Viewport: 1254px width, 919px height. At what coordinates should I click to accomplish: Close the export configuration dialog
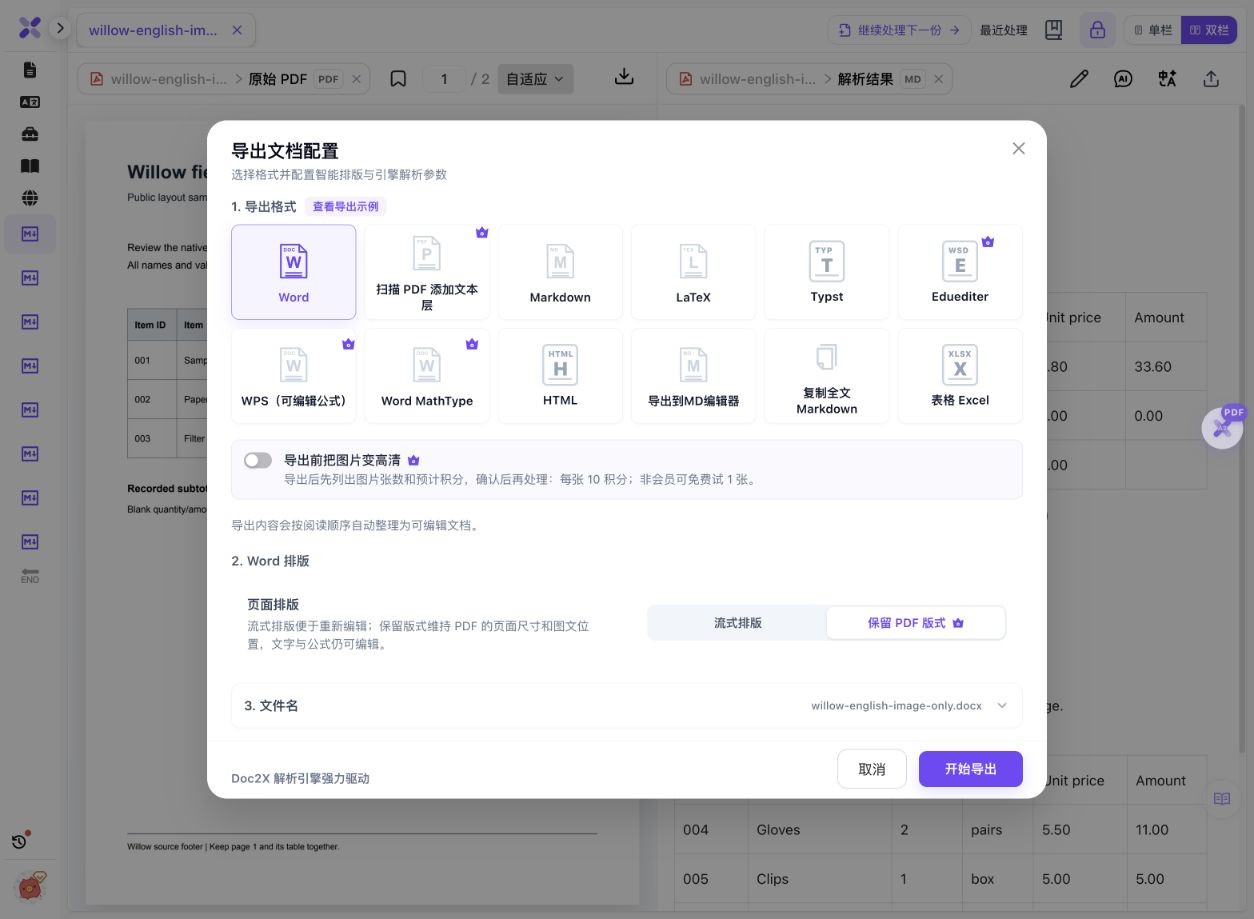1019,148
